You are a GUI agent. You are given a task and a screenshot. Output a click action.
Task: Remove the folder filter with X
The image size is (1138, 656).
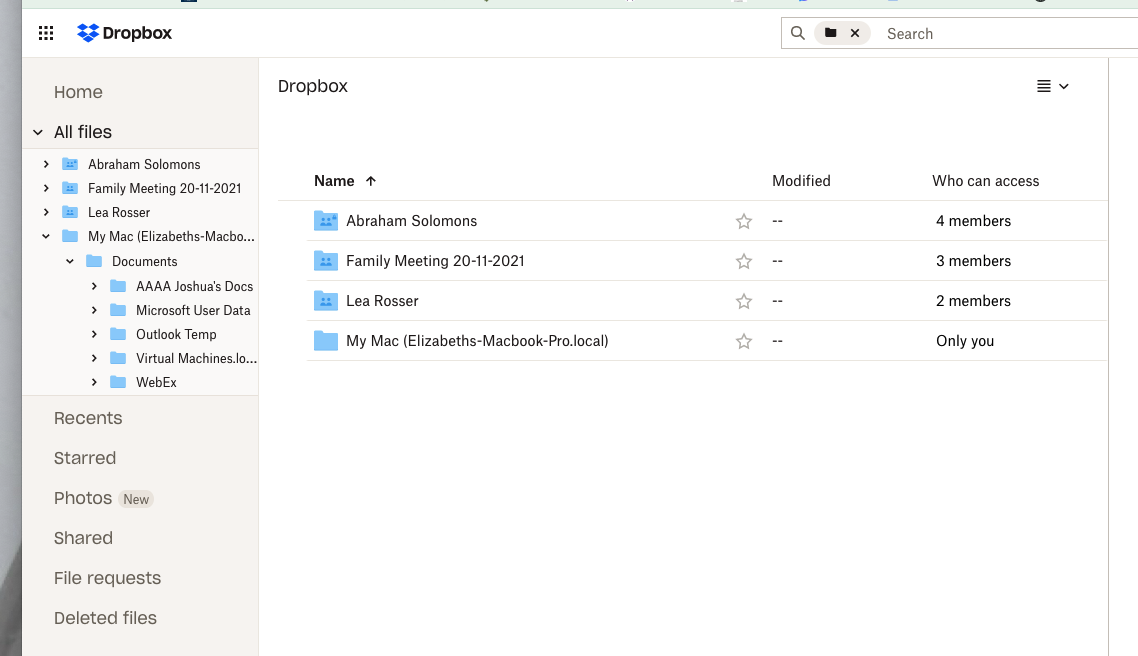click(855, 33)
